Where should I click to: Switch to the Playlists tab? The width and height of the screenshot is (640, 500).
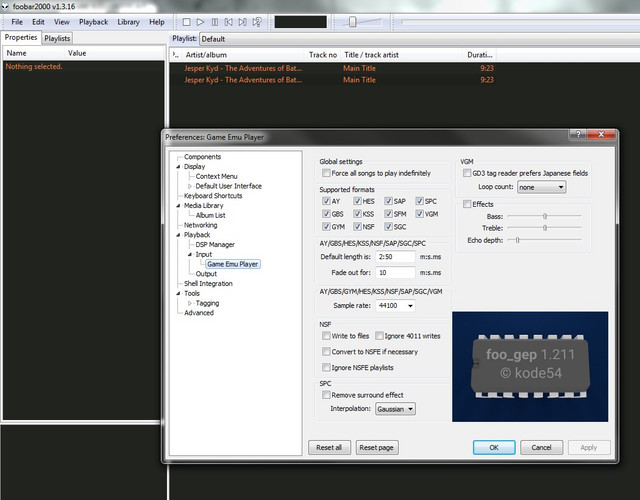click(57, 38)
